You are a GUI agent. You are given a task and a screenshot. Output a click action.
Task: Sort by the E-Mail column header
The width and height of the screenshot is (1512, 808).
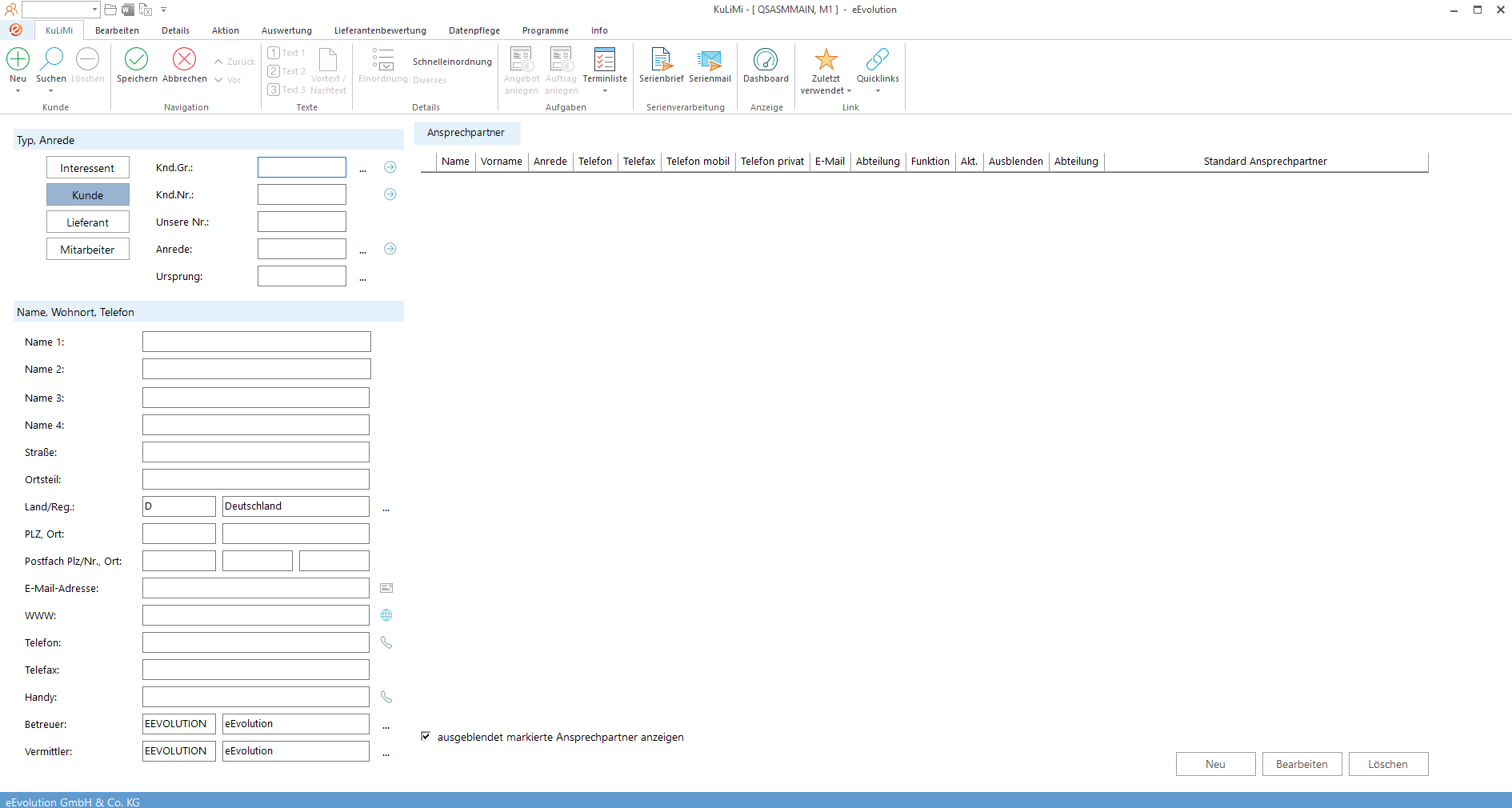(830, 161)
